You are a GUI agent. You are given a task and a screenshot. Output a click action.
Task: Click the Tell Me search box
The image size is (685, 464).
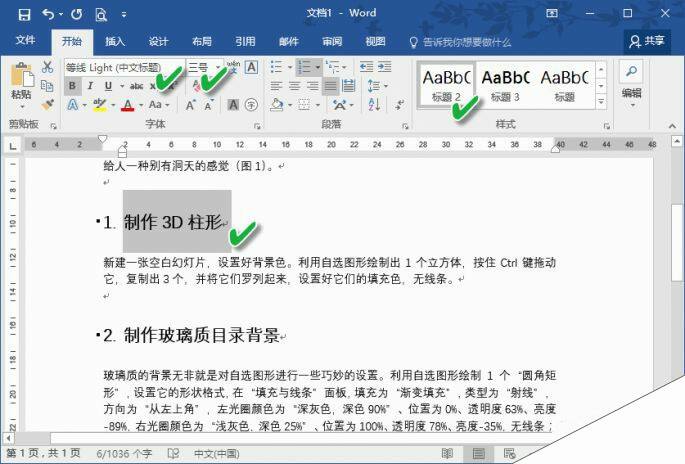pyautogui.click(x=460, y=42)
